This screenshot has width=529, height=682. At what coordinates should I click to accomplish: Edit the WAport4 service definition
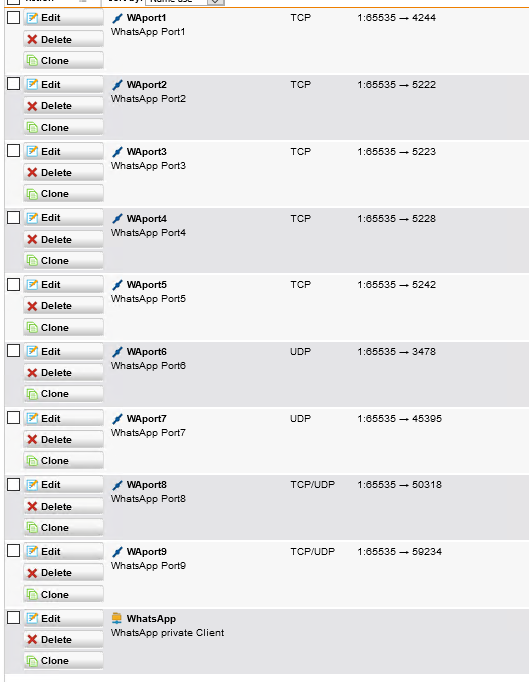pyautogui.click(x=64, y=218)
